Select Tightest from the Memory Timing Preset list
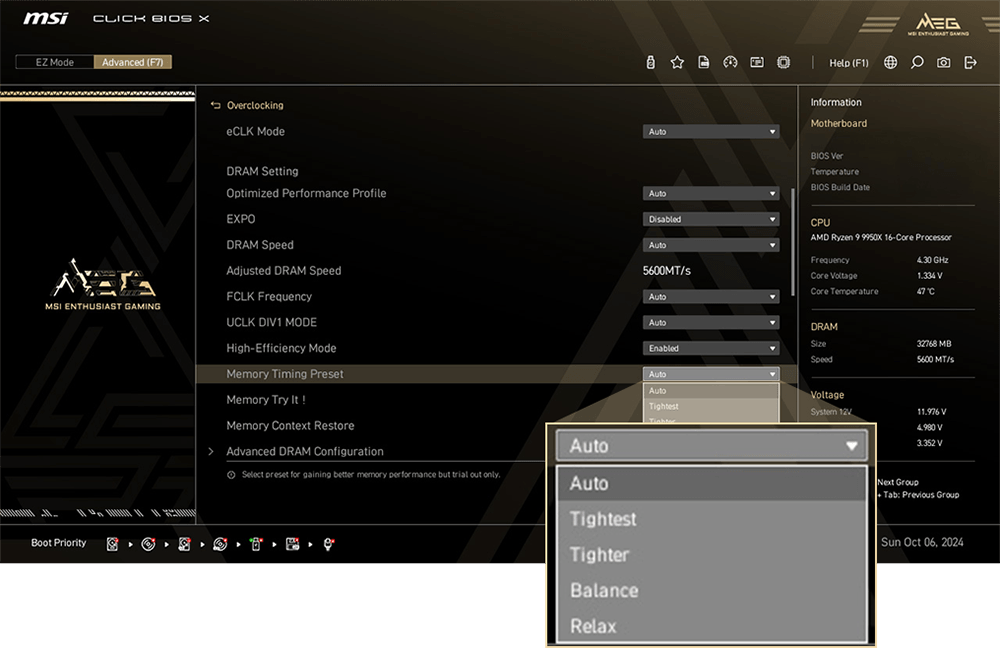This screenshot has width=1000, height=648. 603,519
